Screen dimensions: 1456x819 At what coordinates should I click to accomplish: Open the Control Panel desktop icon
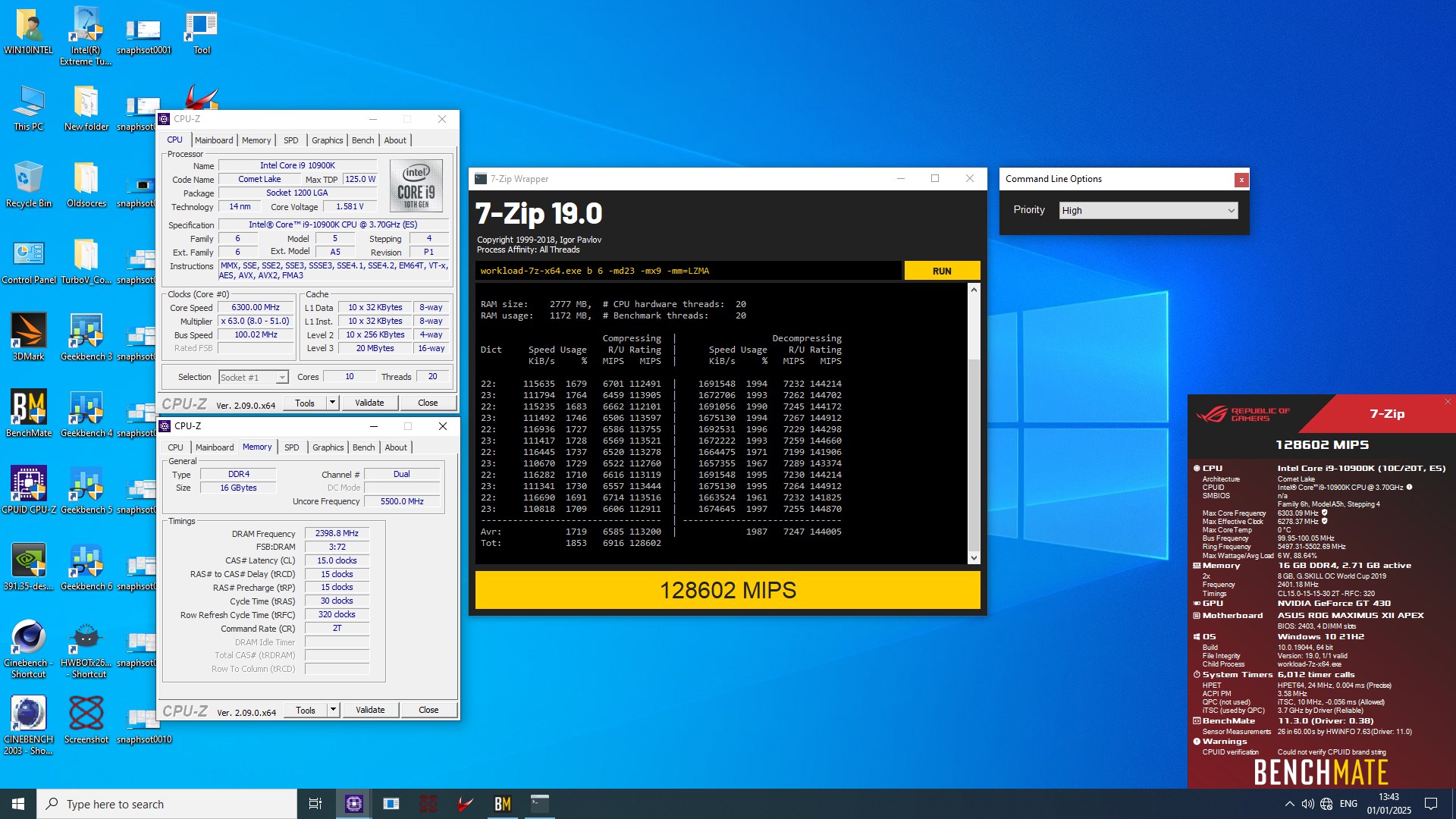click(x=29, y=262)
